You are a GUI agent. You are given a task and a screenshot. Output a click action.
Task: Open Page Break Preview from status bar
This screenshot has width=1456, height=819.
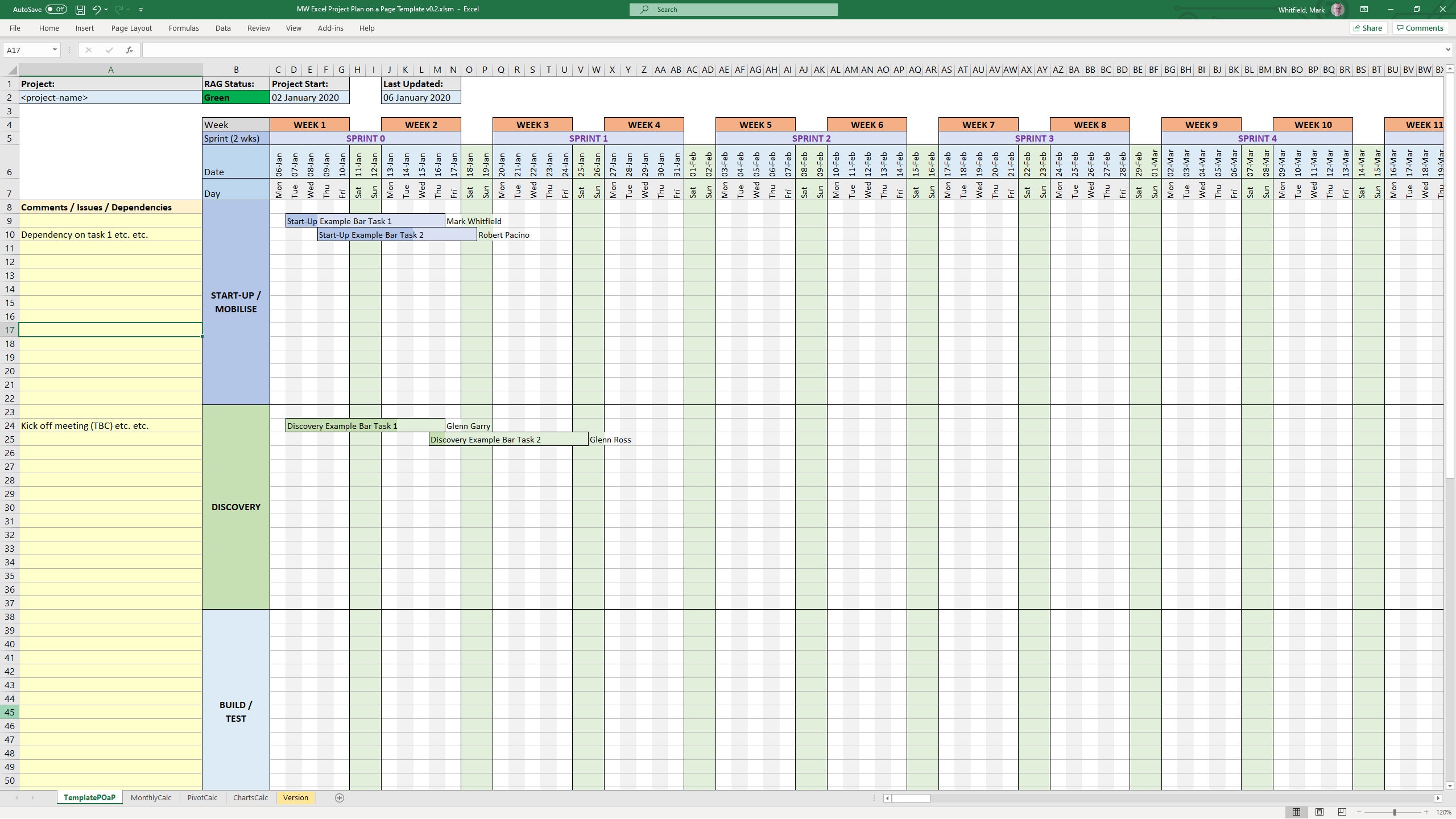1341,812
